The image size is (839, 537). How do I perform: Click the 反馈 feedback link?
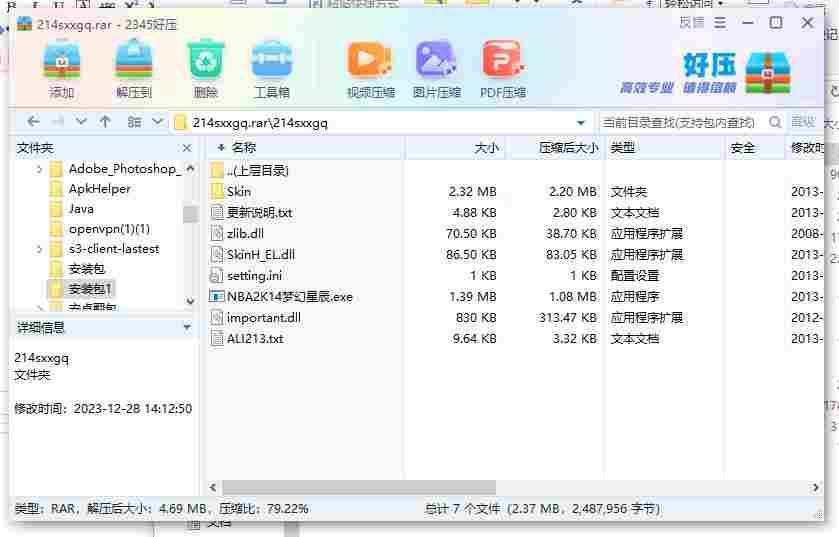pyautogui.click(x=692, y=23)
